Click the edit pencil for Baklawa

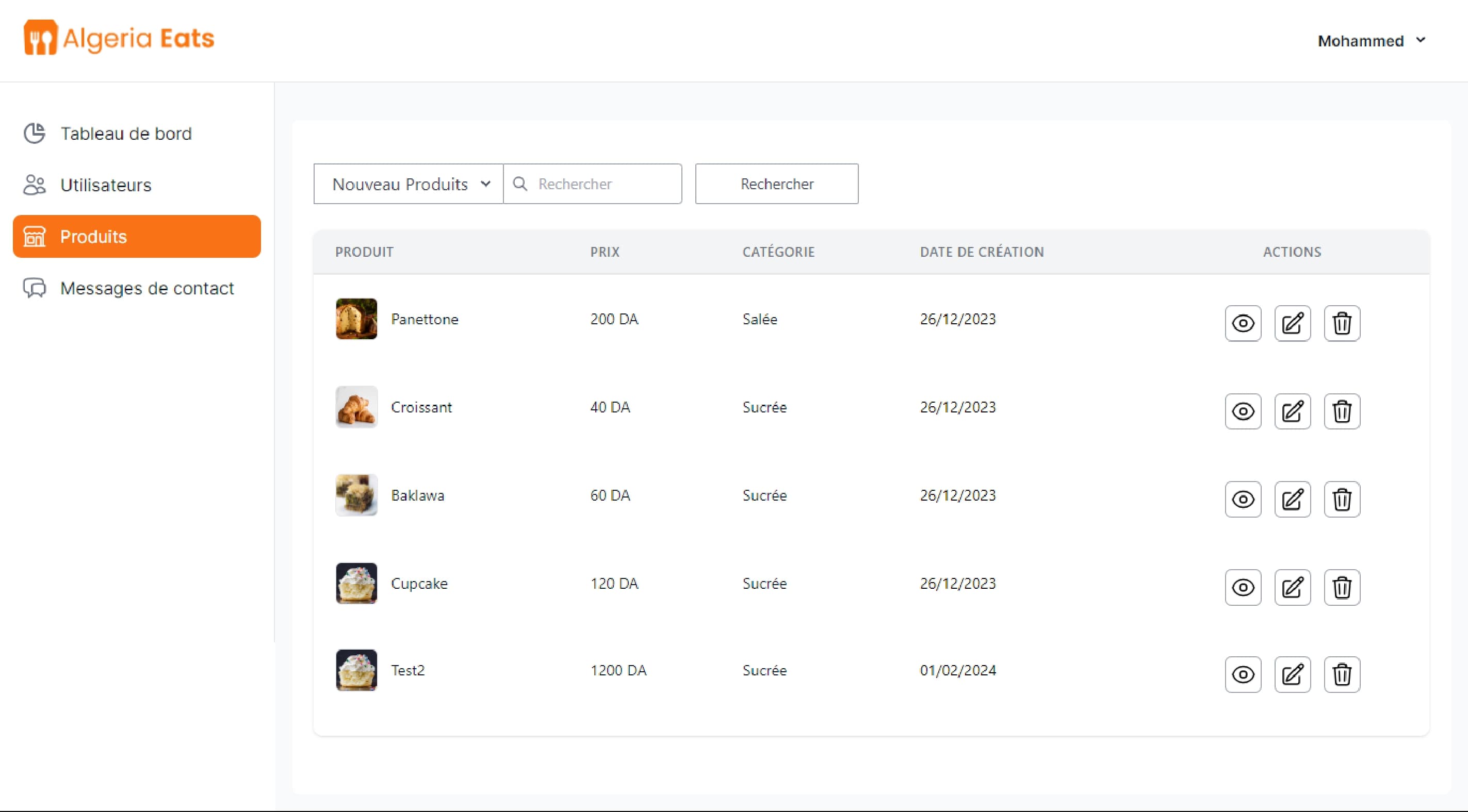(1292, 500)
